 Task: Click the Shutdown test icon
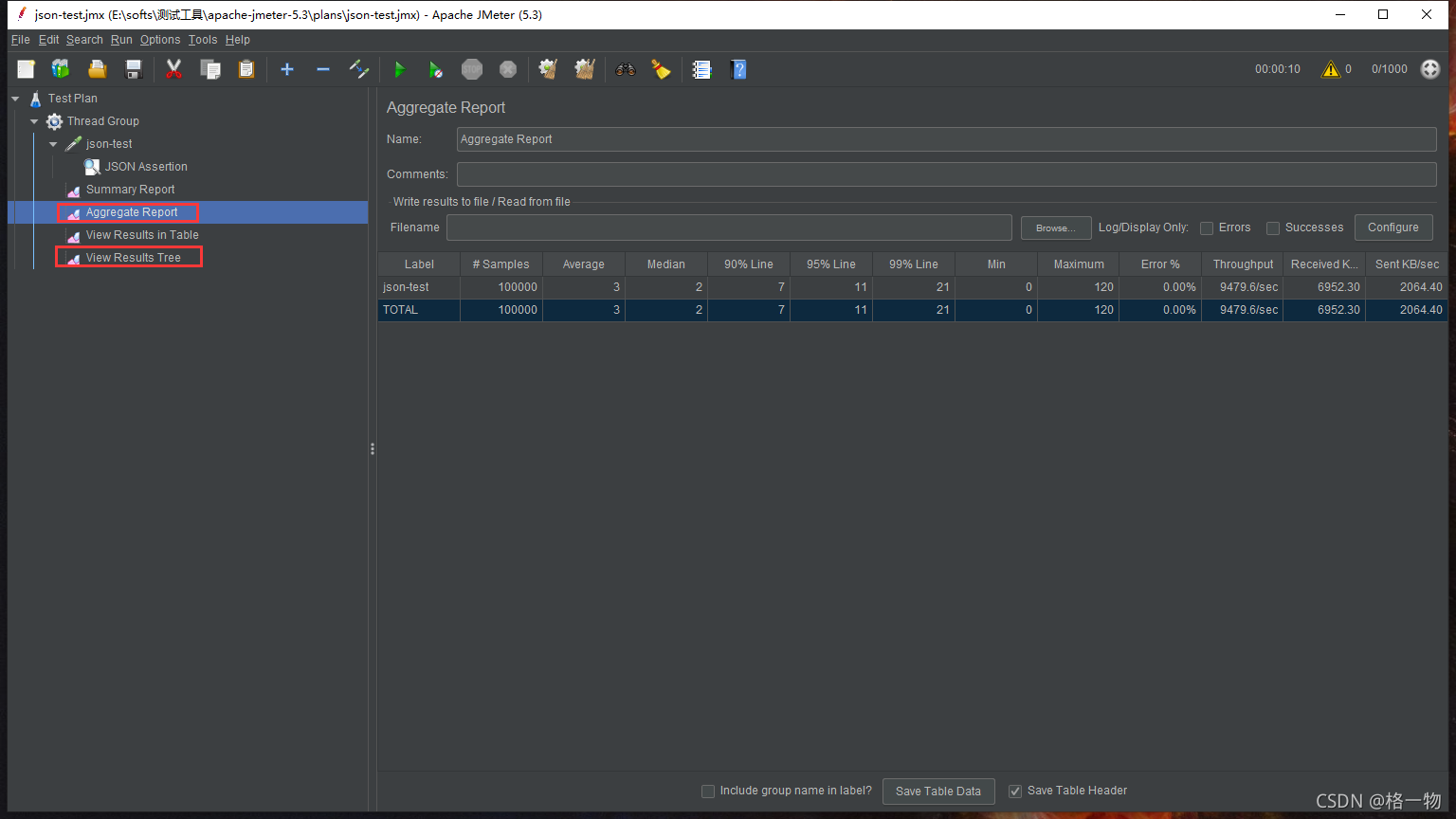click(x=508, y=69)
